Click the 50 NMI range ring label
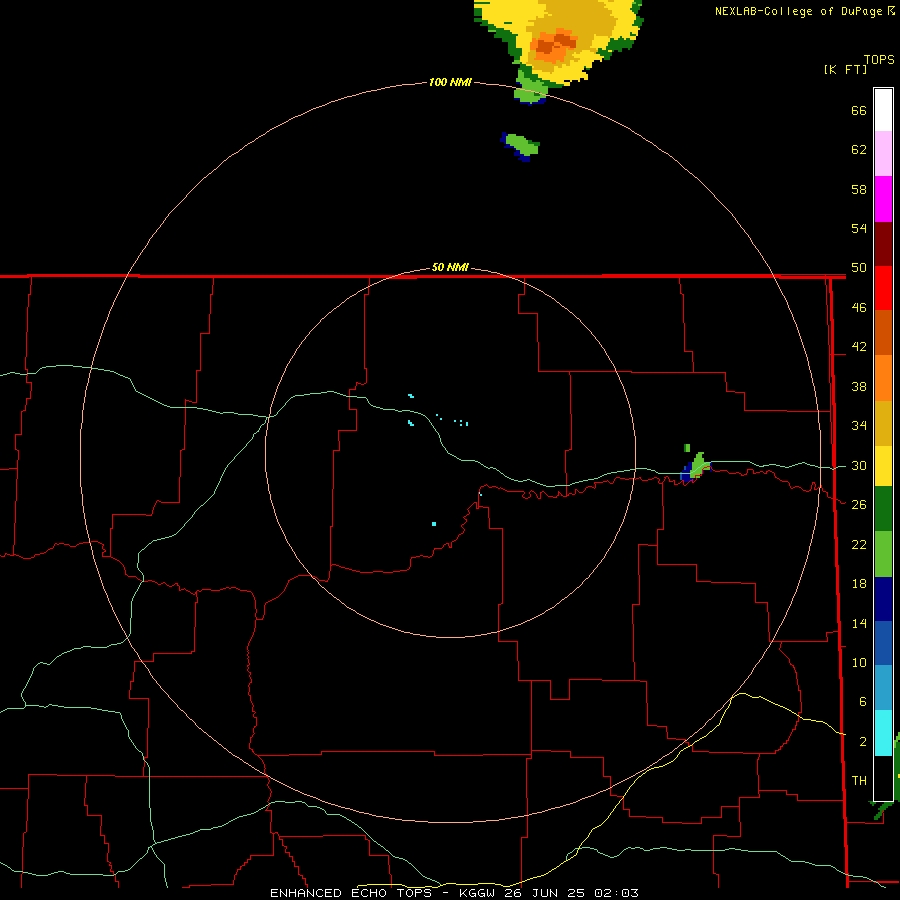Viewport: 900px width, 900px height. pyautogui.click(x=450, y=267)
